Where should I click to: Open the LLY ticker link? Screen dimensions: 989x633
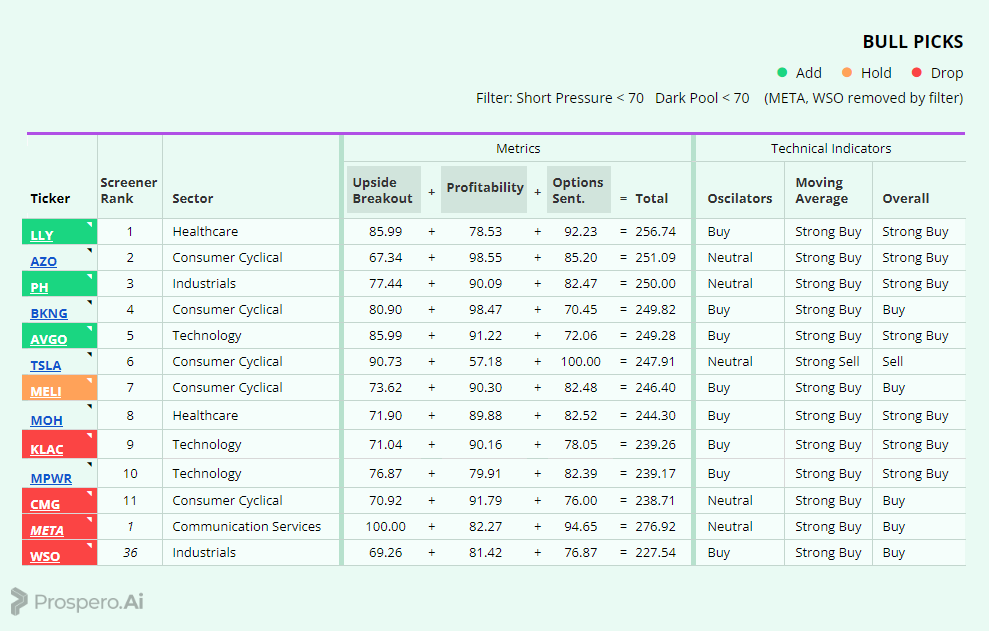pyautogui.click(x=42, y=235)
